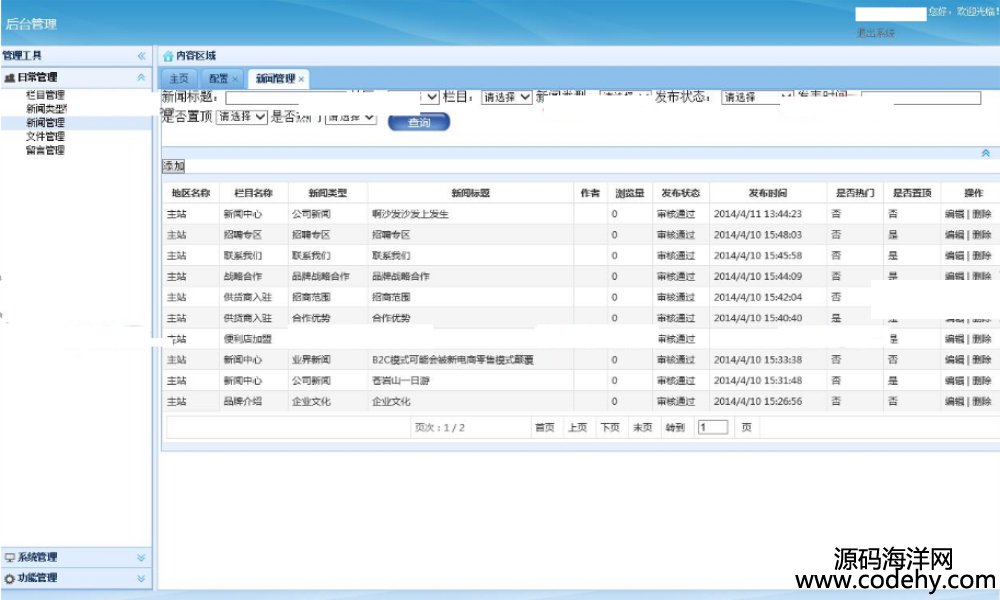1000x600 pixels.
Task: Click the blue 查询 search button
Action: [x=419, y=122]
